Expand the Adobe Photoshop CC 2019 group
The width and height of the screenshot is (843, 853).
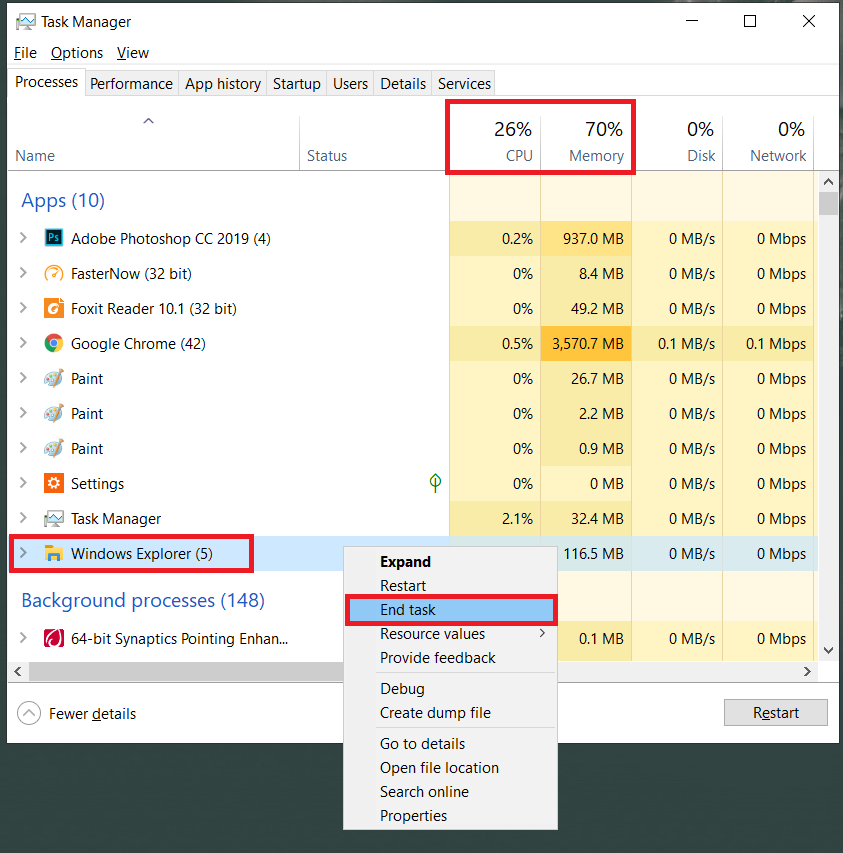point(23,238)
